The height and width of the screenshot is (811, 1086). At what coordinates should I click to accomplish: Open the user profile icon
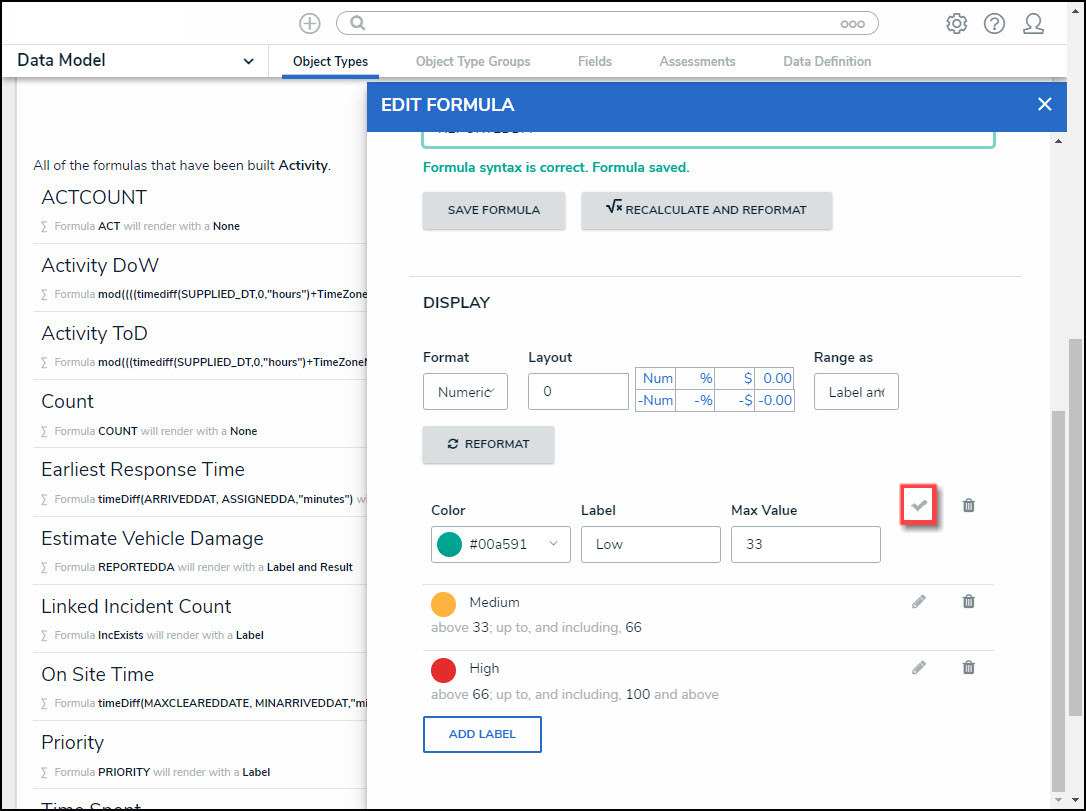tap(1033, 23)
